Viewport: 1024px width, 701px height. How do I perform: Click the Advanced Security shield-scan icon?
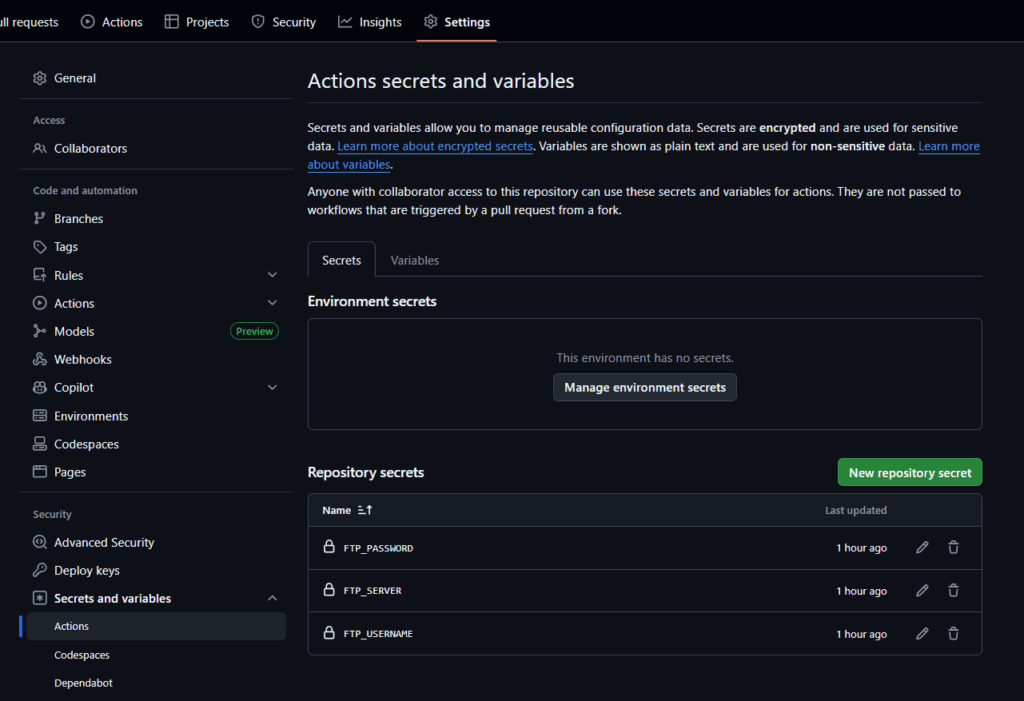tap(40, 542)
